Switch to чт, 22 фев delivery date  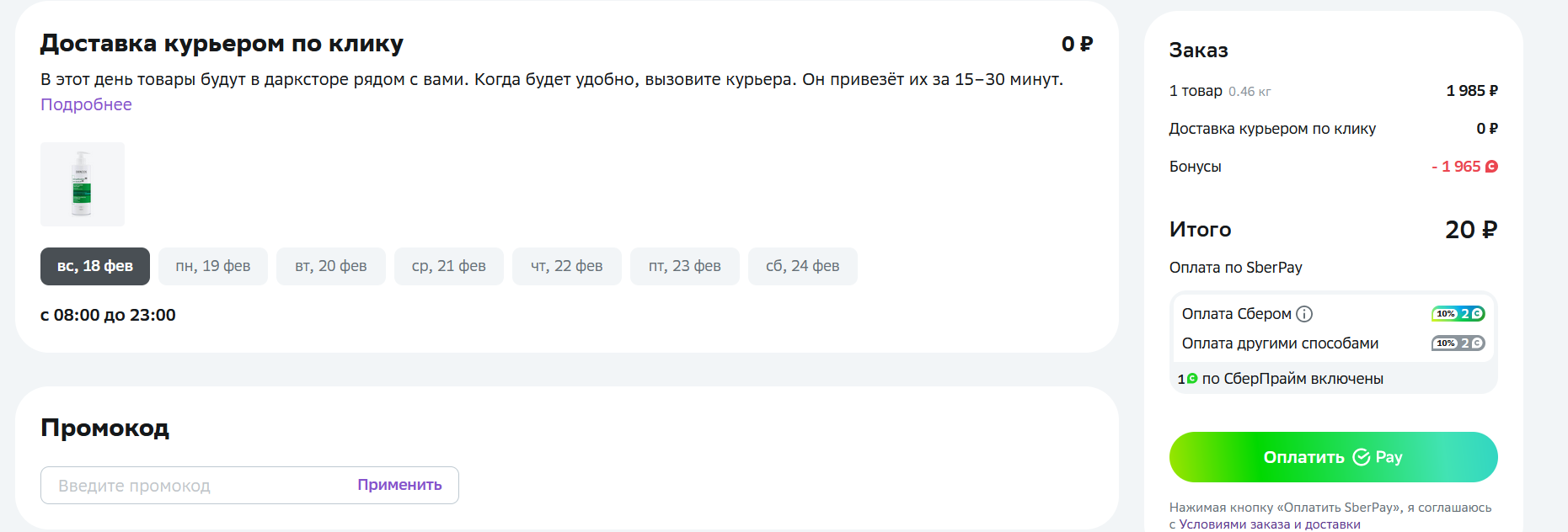click(567, 266)
